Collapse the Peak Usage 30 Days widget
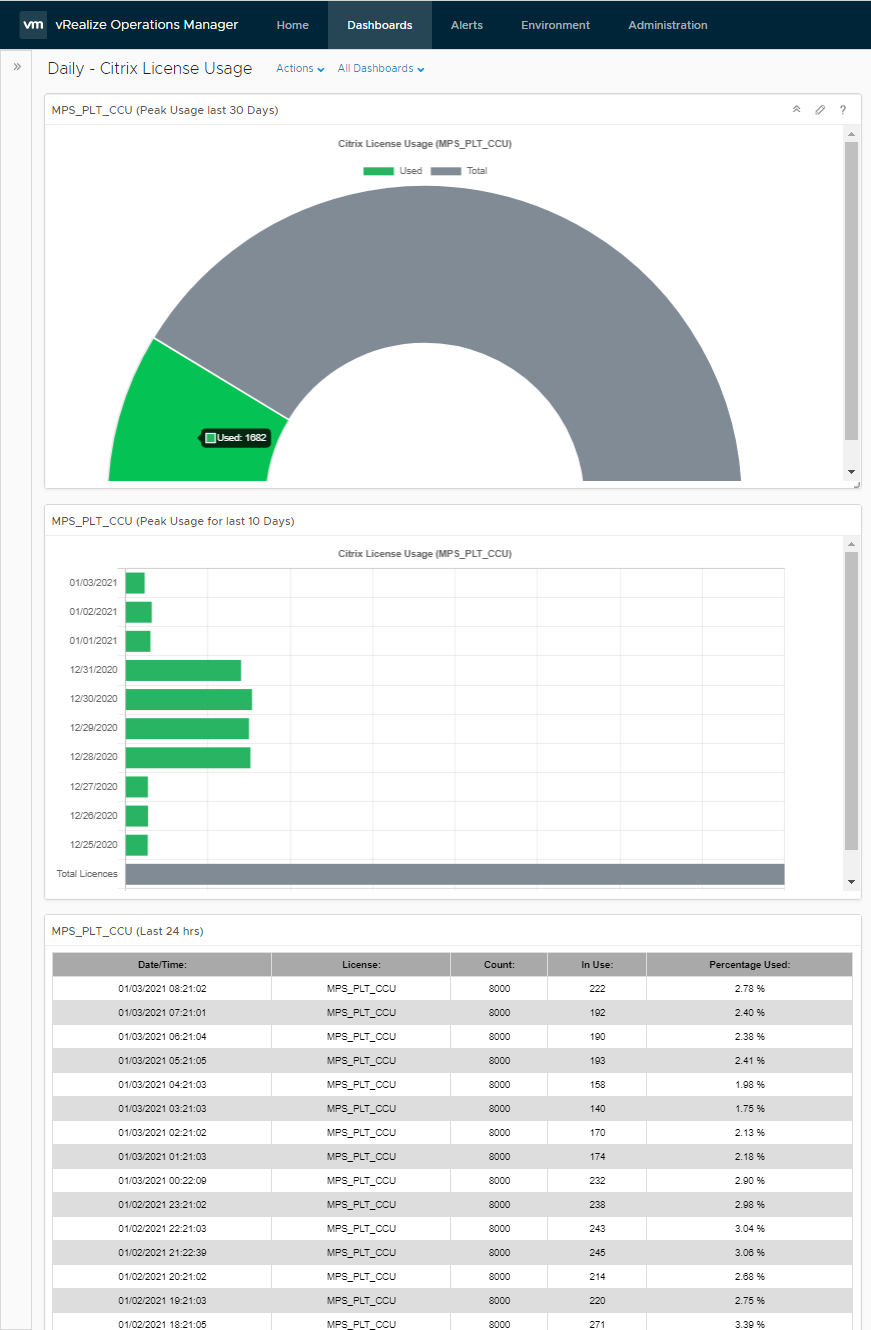This screenshot has width=871, height=1330. [x=796, y=110]
